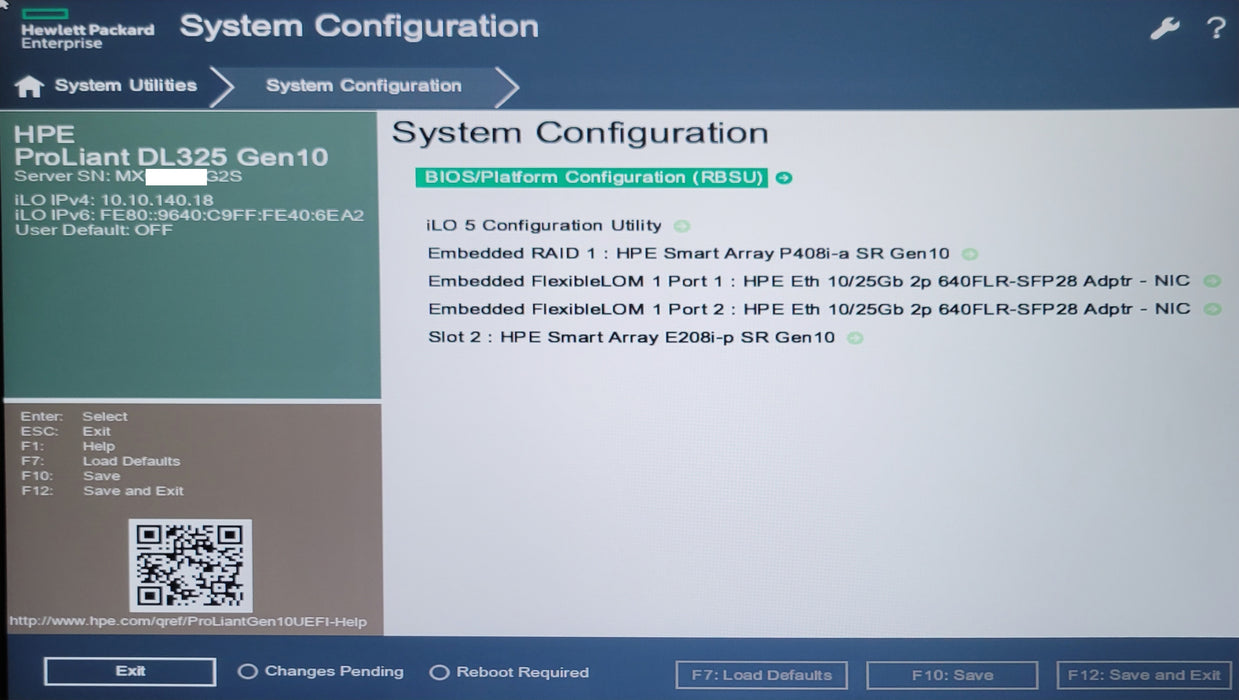Click F12: Save and Exit button
The width and height of the screenshot is (1239, 700).
click(1145, 675)
